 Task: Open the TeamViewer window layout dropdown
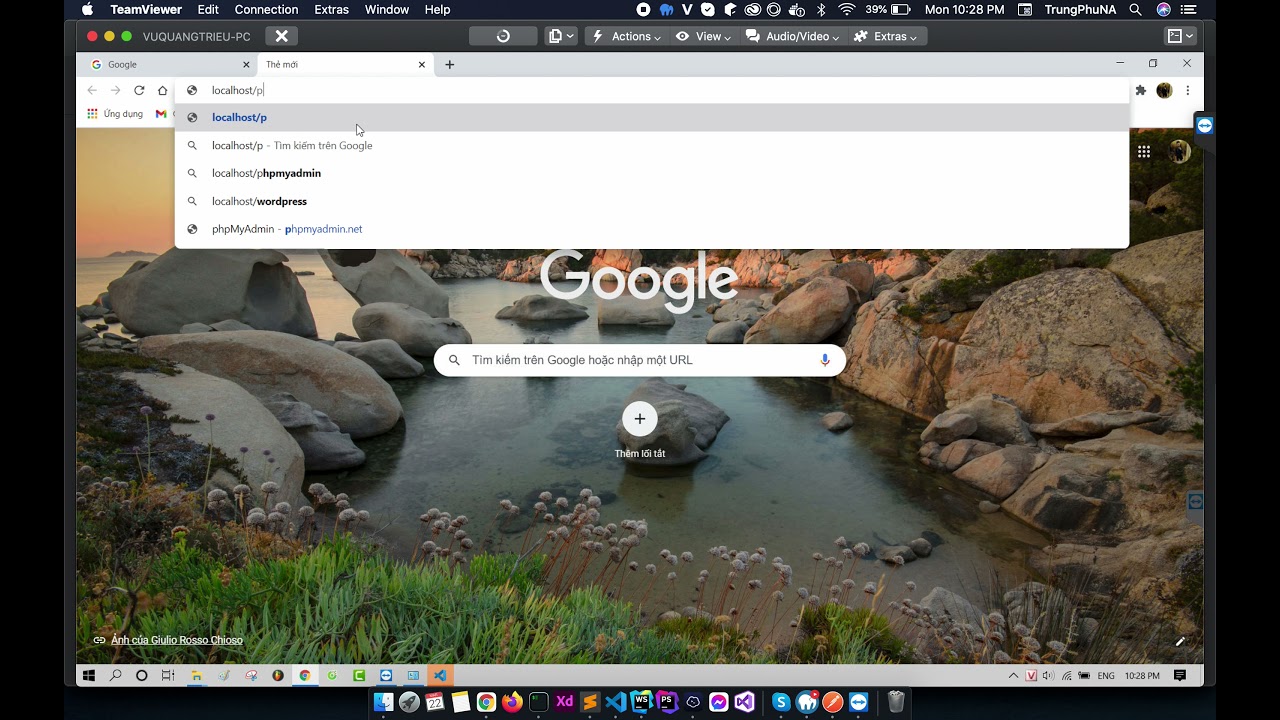click(1181, 36)
